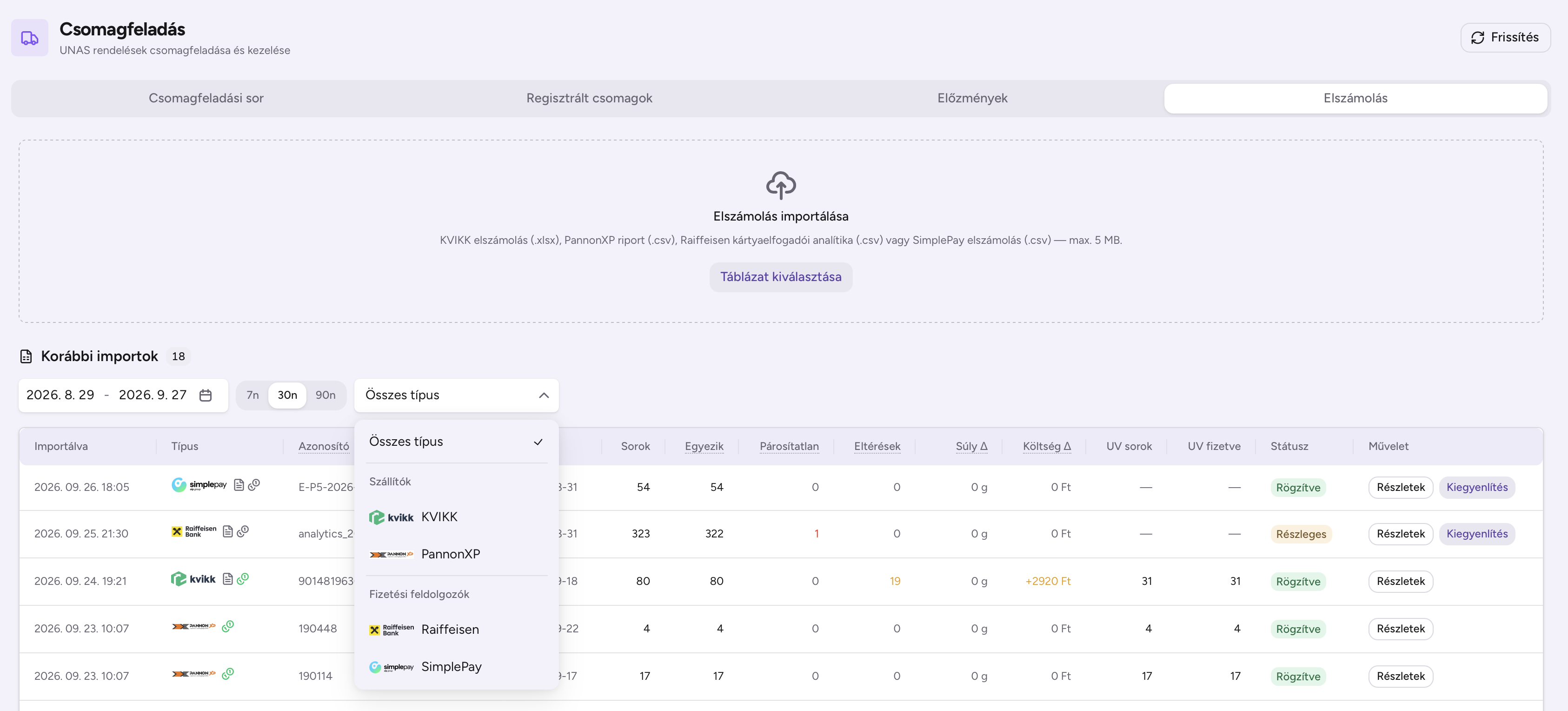Click the simplepay logo in the first table row
Image resolution: width=1568 pixels, height=711 pixels.
pos(199,485)
